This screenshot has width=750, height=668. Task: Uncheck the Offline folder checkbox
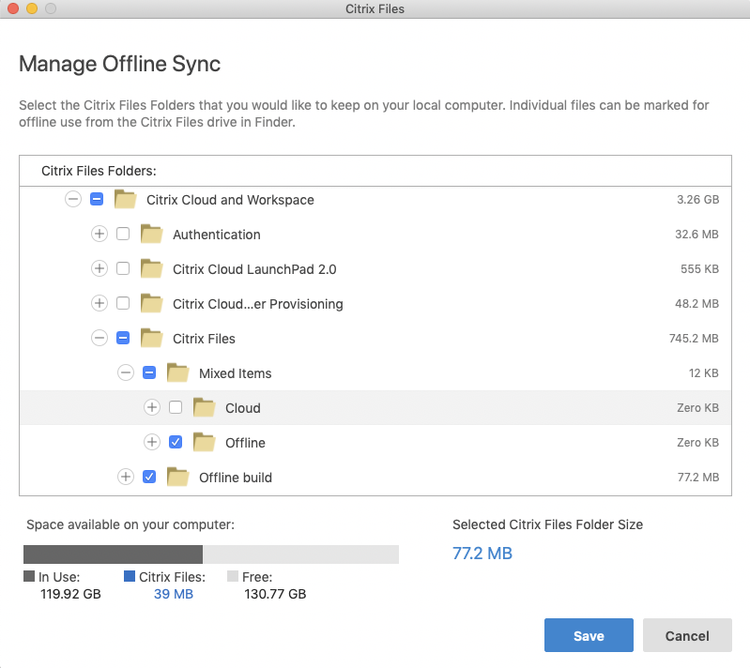[x=176, y=442]
